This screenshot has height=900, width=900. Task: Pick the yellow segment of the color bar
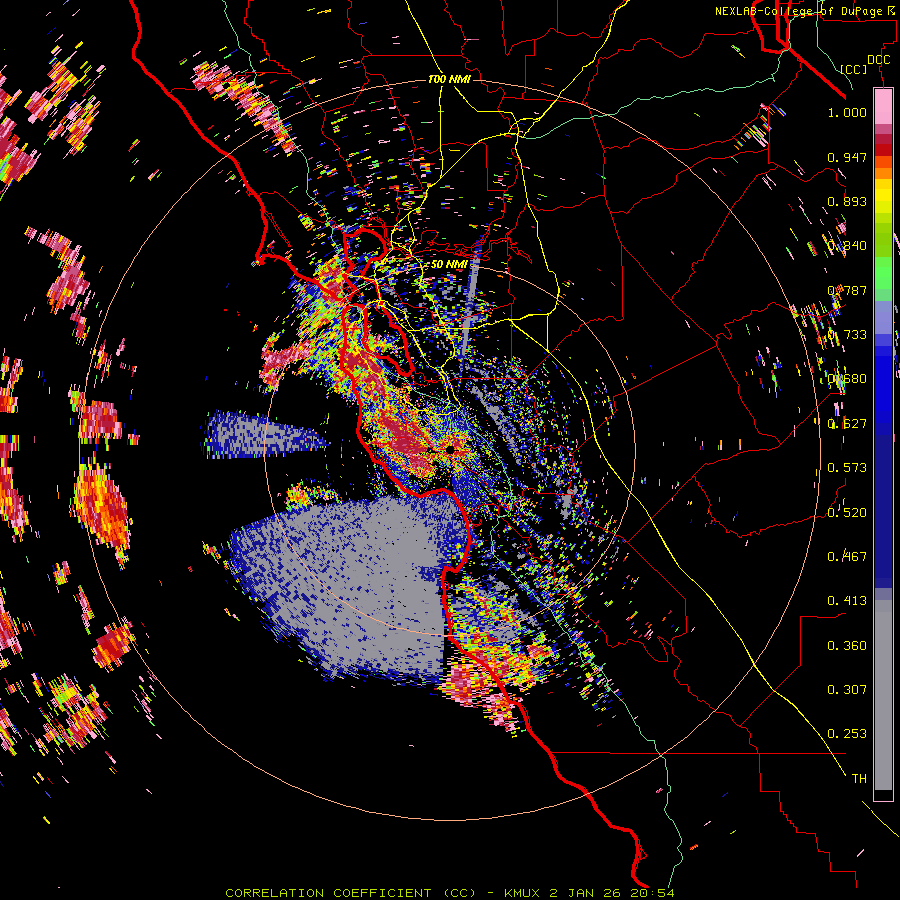[883, 196]
